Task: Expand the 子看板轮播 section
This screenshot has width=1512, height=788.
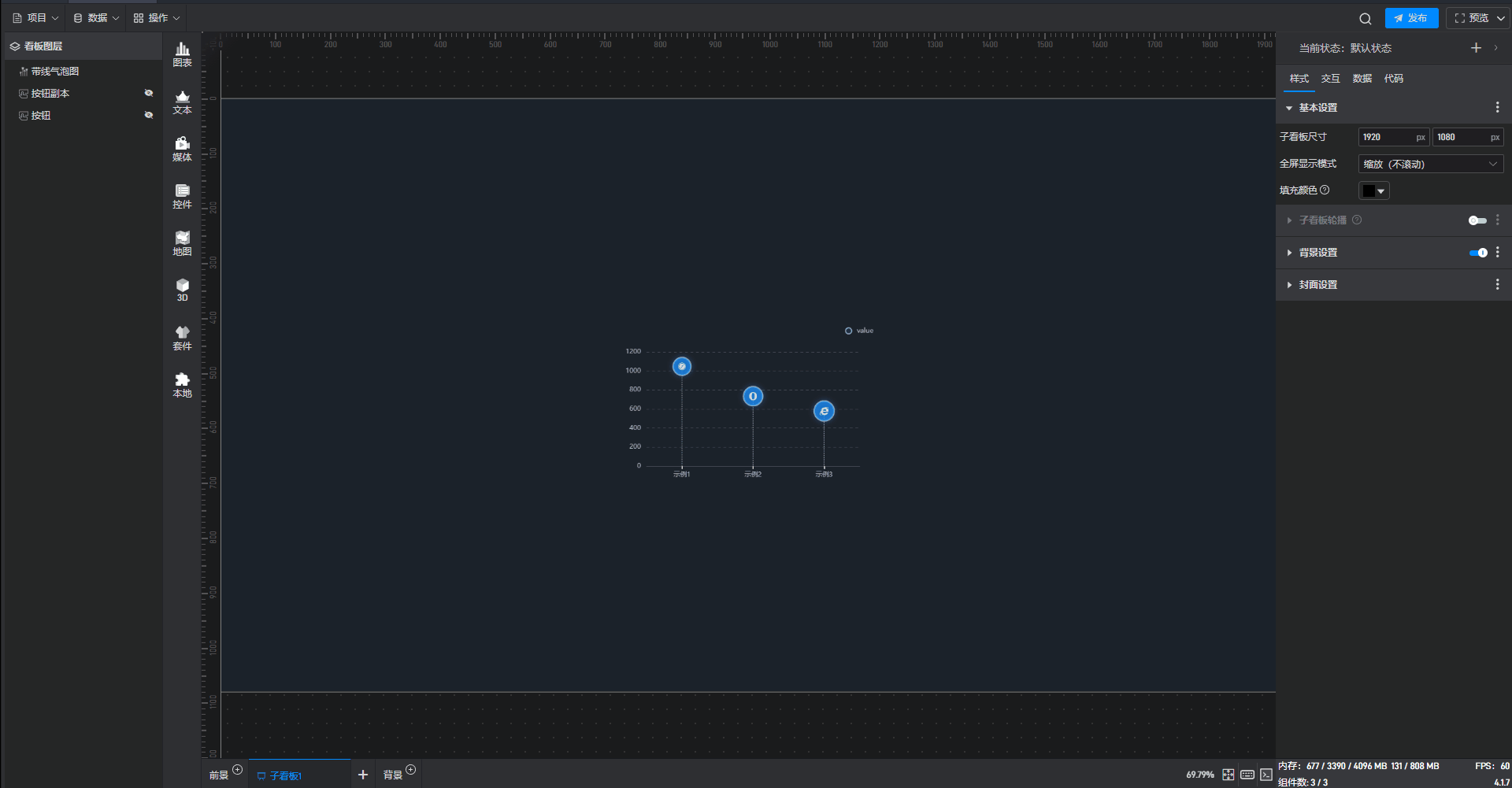Action: [1289, 220]
